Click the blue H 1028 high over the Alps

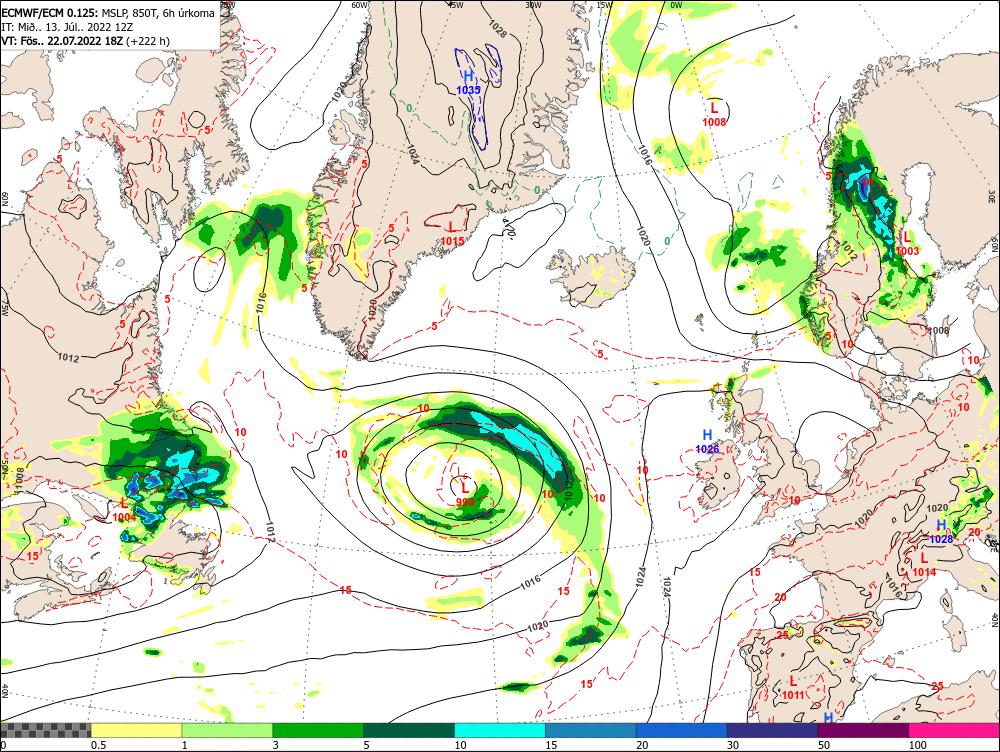click(941, 532)
